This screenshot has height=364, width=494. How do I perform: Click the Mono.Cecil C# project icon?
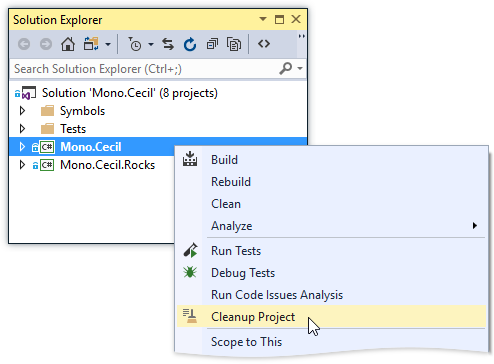47,147
